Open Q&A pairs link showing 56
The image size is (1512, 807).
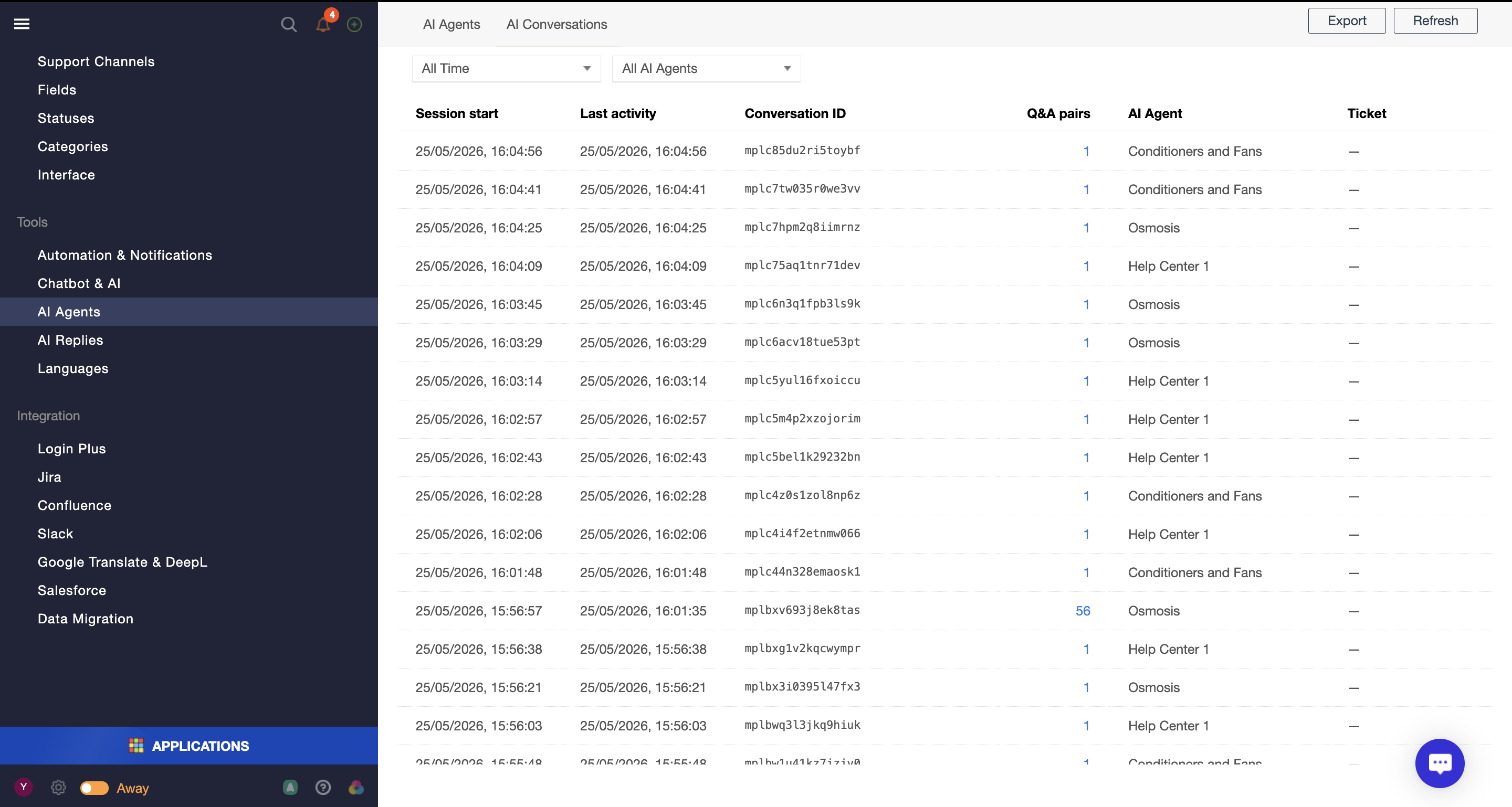click(1083, 611)
